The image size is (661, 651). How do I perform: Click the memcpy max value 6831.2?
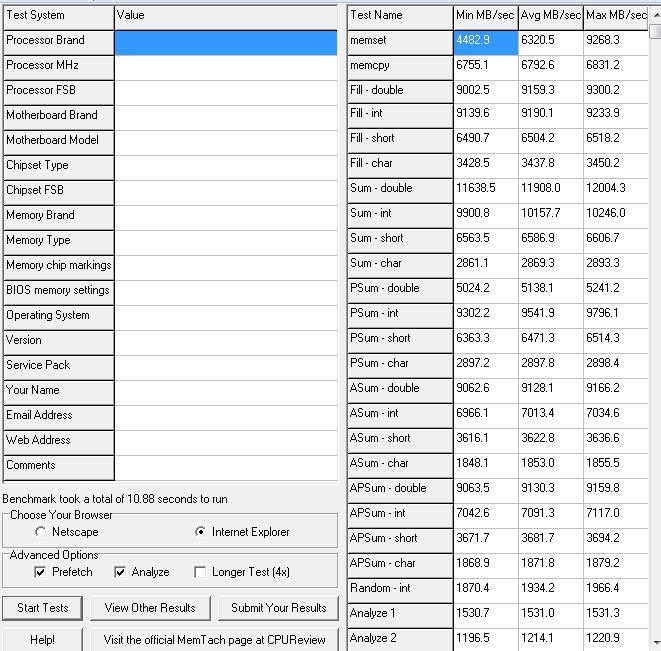click(x=616, y=68)
